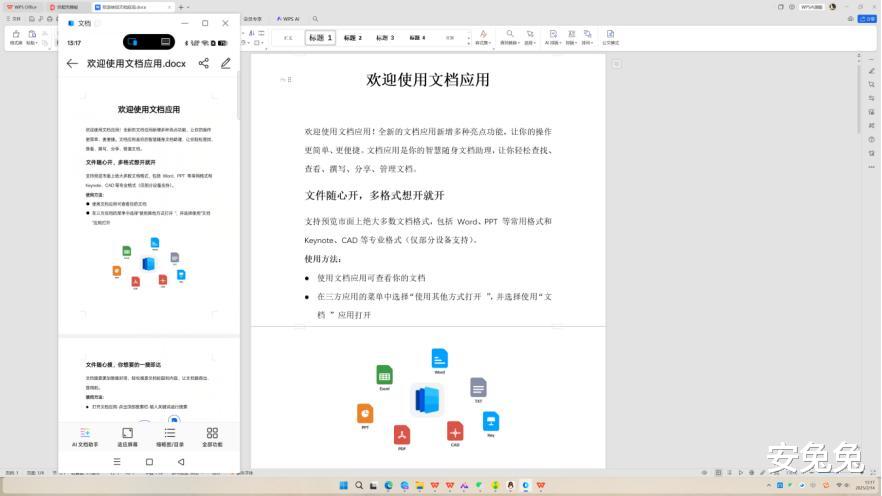Tap the pencil edit icon in phone window
This screenshot has width=882, height=496.
point(226,64)
